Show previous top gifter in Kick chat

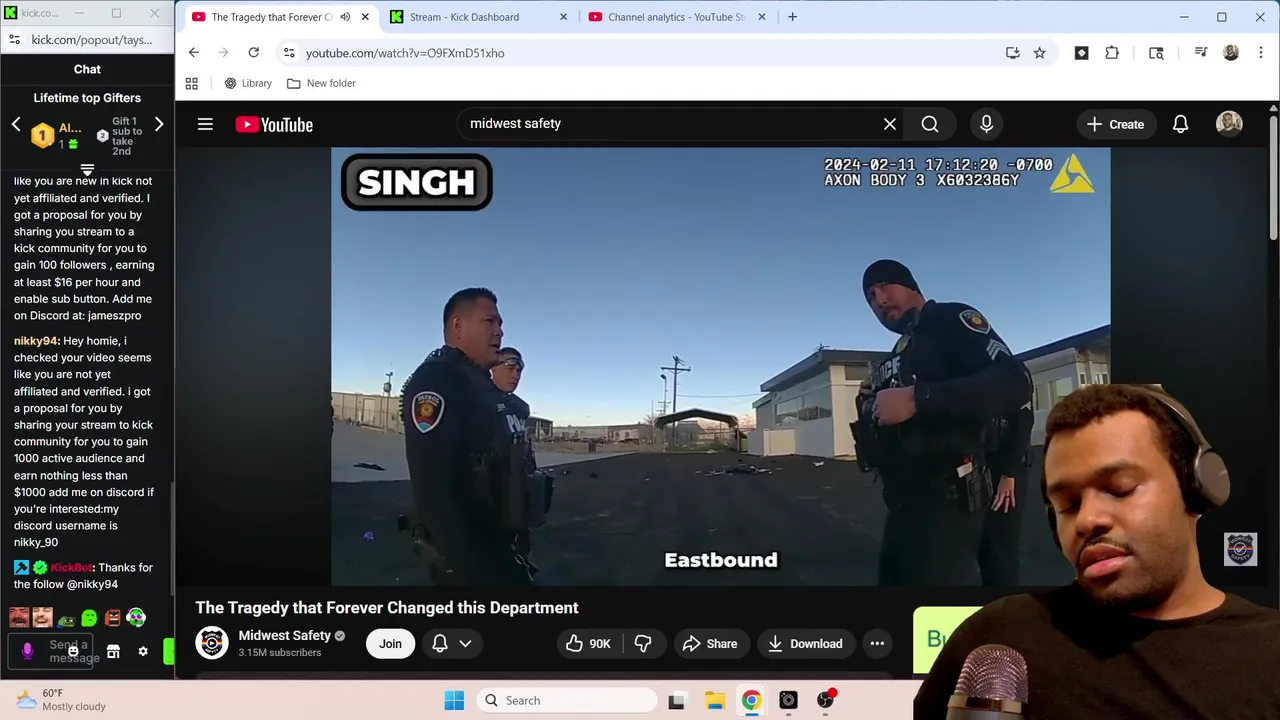16,124
